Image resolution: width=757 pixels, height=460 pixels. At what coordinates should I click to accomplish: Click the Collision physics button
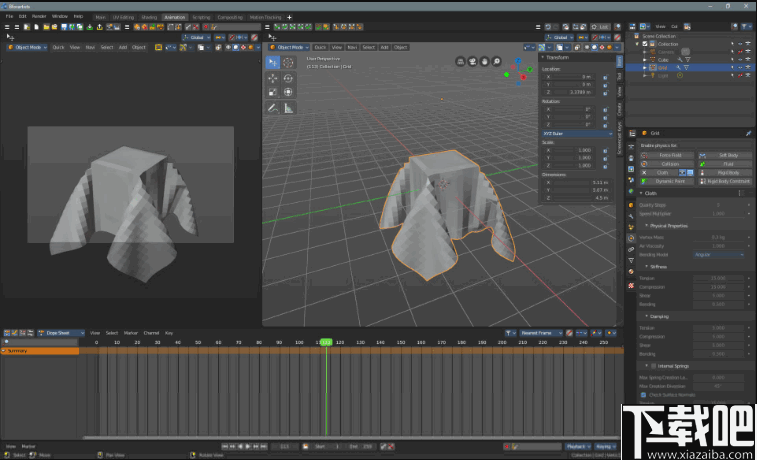[x=667, y=164]
